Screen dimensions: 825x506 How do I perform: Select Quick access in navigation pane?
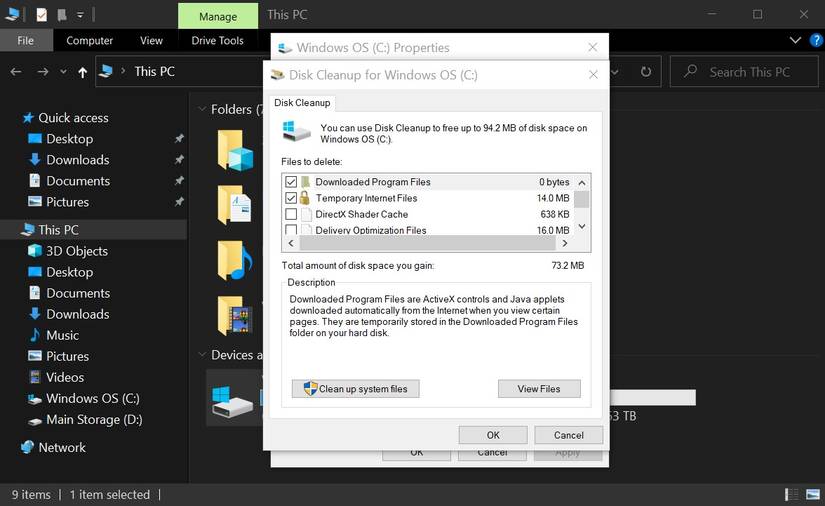pos(73,118)
